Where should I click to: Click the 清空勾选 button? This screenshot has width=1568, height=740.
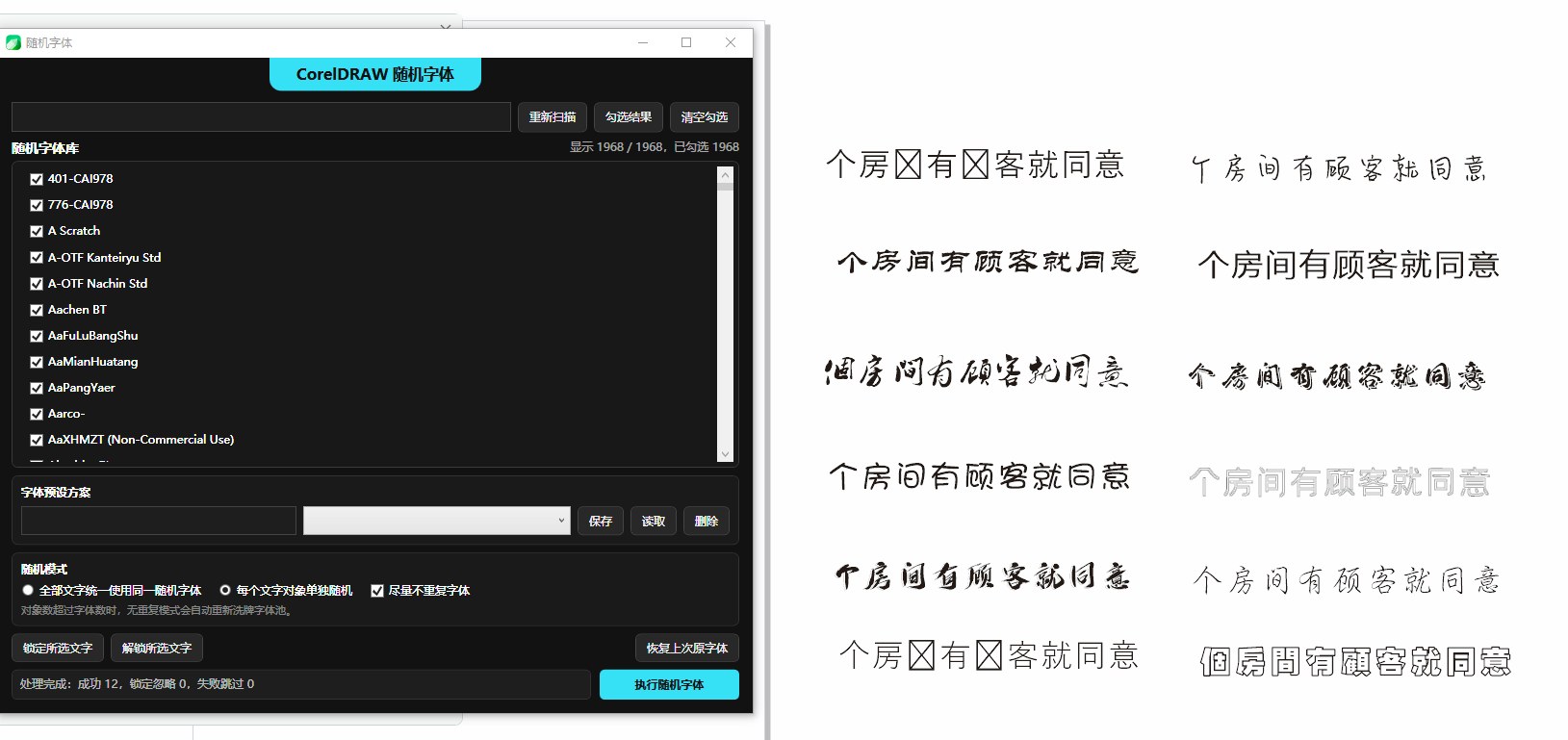click(704, 117)
